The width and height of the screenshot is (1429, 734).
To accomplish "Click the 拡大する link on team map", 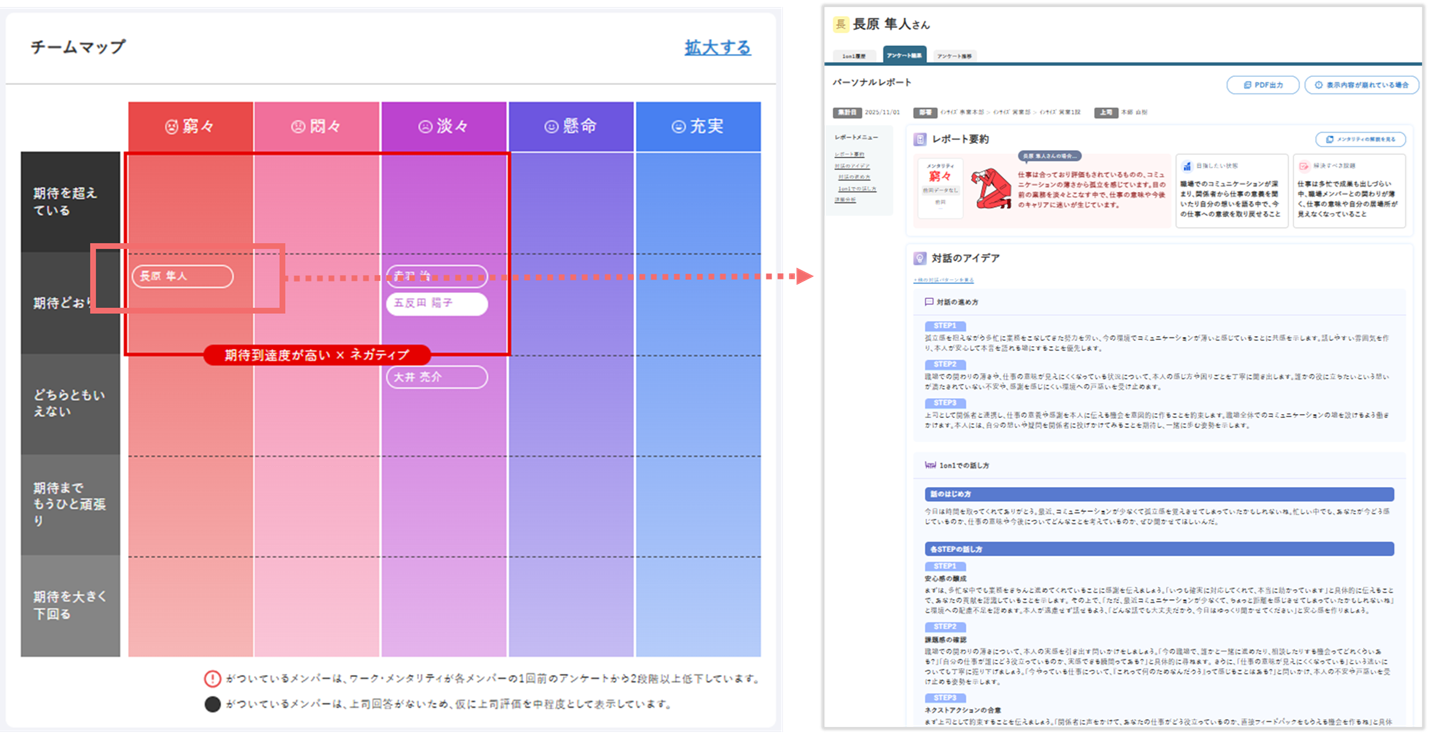I will [x=717, y=47].
